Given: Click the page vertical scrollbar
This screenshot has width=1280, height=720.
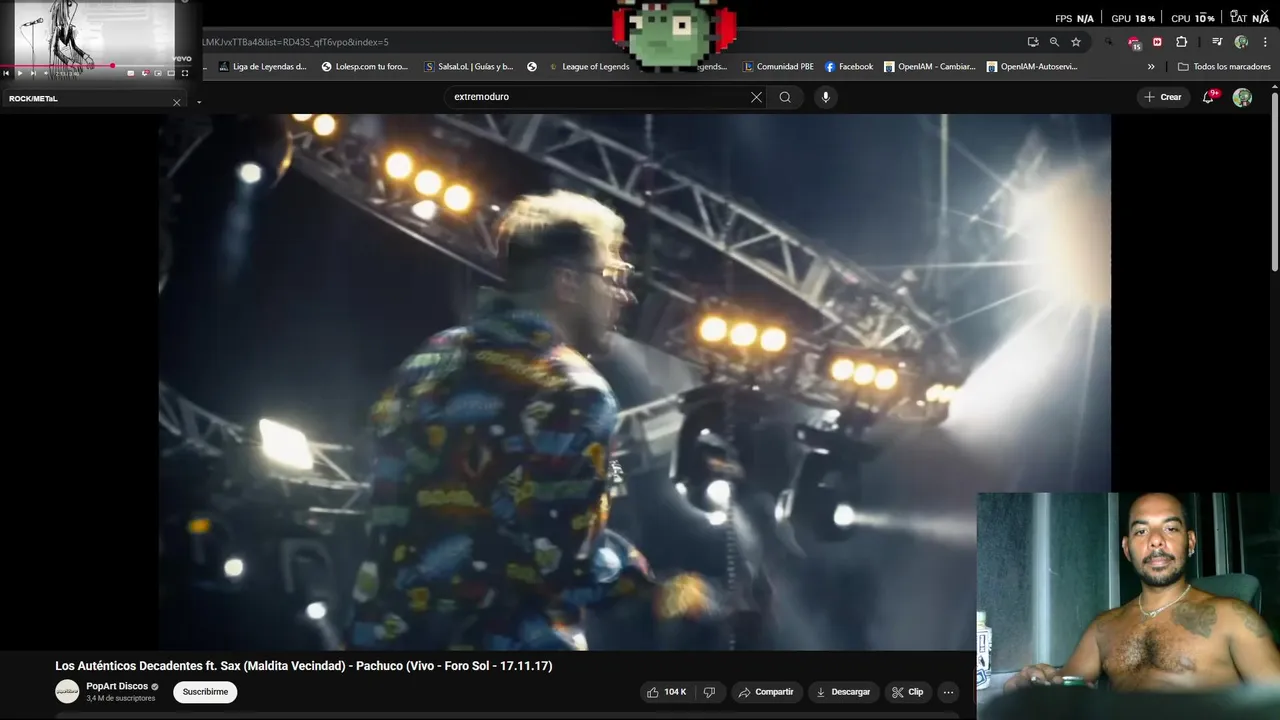Looking at the screenshot, I should pyautogui.click(x=1274, y=180).
